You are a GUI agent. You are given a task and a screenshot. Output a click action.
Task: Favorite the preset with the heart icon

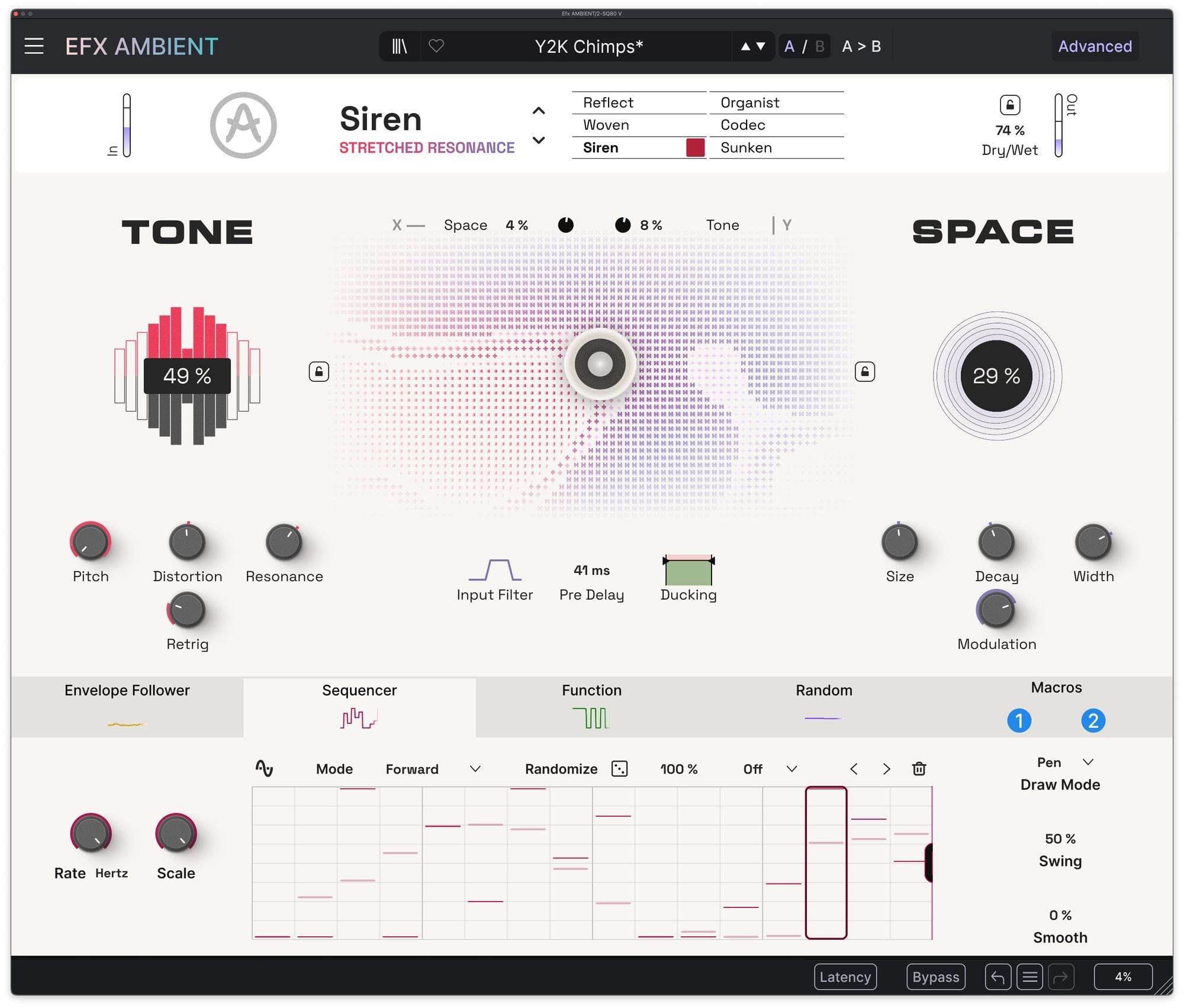tap(436, 46)
